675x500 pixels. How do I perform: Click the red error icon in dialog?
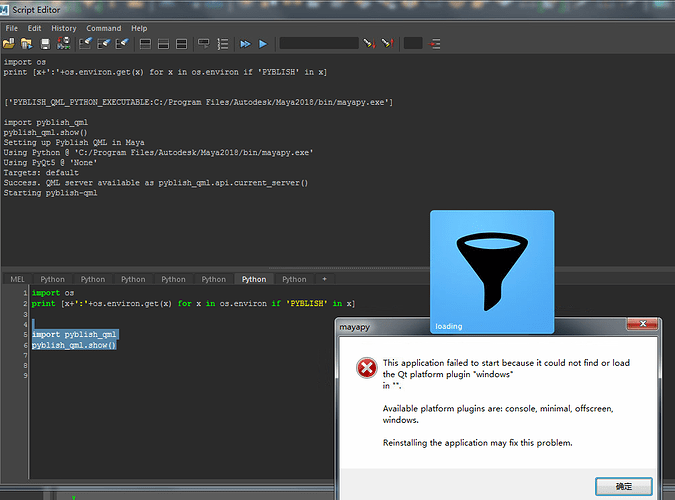(x=366, y=368)
